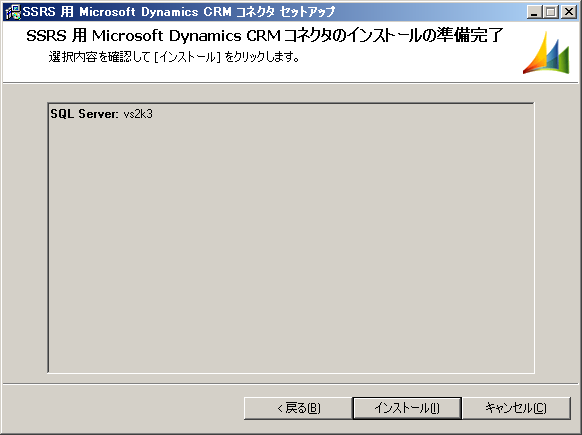Select the vs2k3 server name value
The image size is (582, 435).
pos(138,114)
